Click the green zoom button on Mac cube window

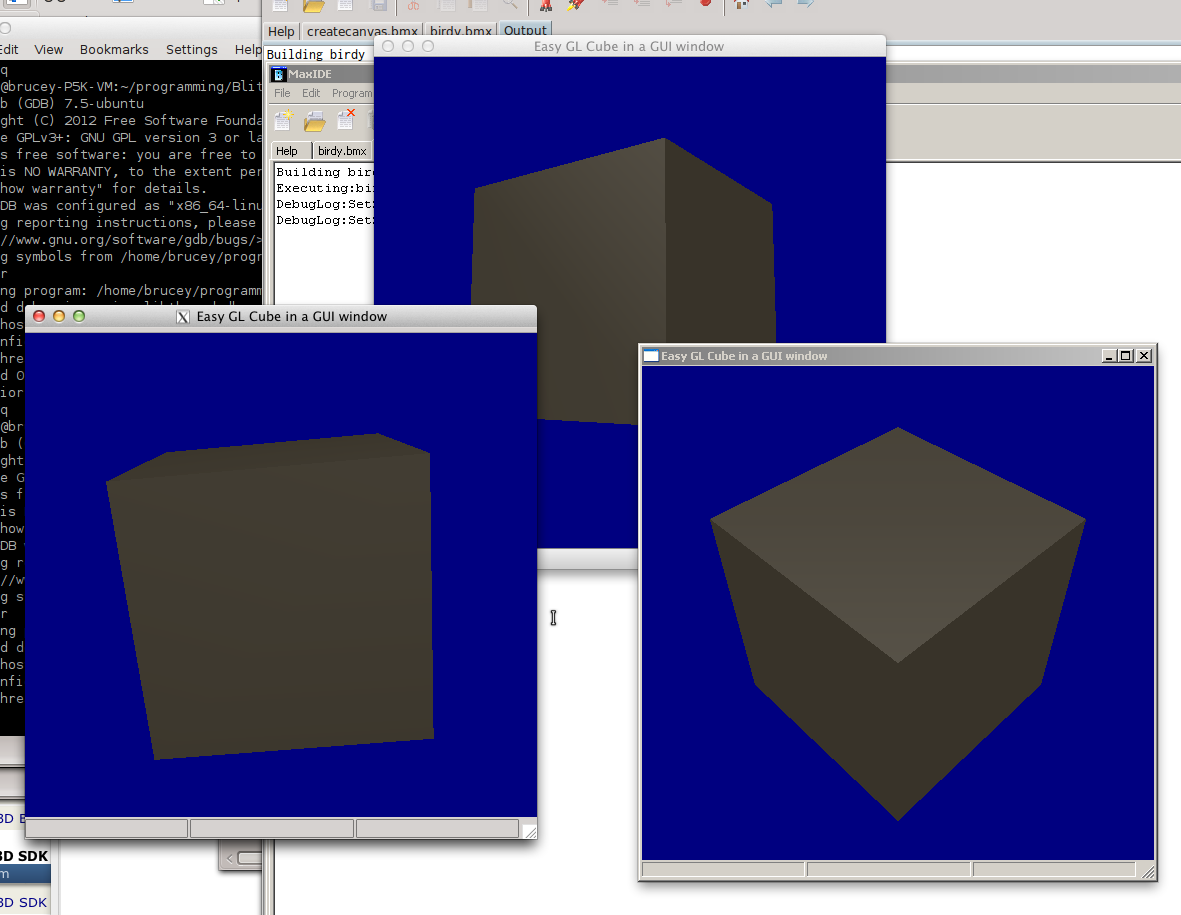[79, 316]
